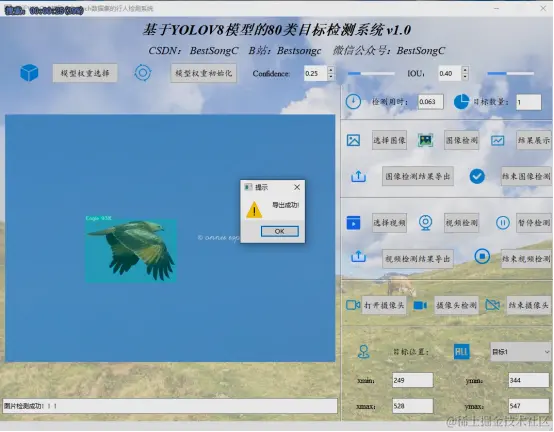
Task: Click the 模型权重选择 button
Action: 85,73
